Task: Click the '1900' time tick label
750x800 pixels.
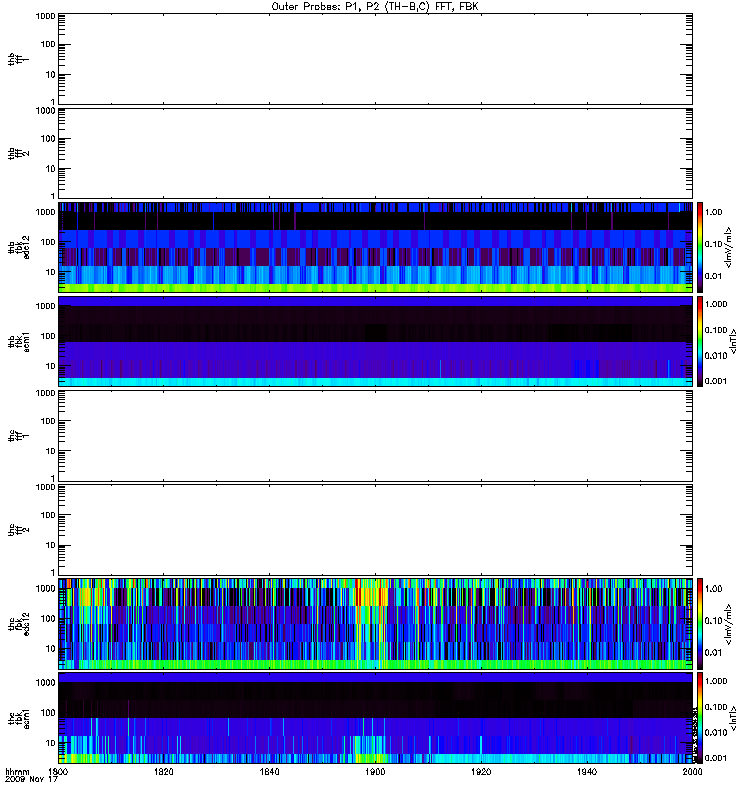Action: 376,771
